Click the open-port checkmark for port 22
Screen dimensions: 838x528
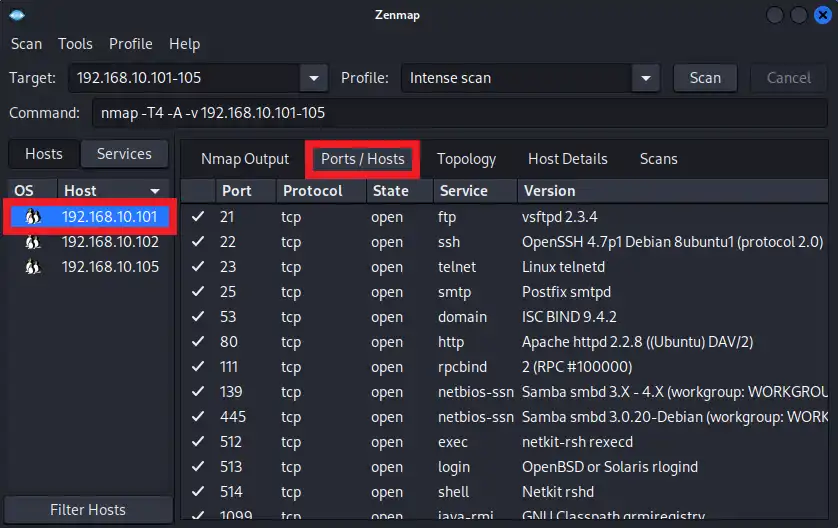click(198, 242)
